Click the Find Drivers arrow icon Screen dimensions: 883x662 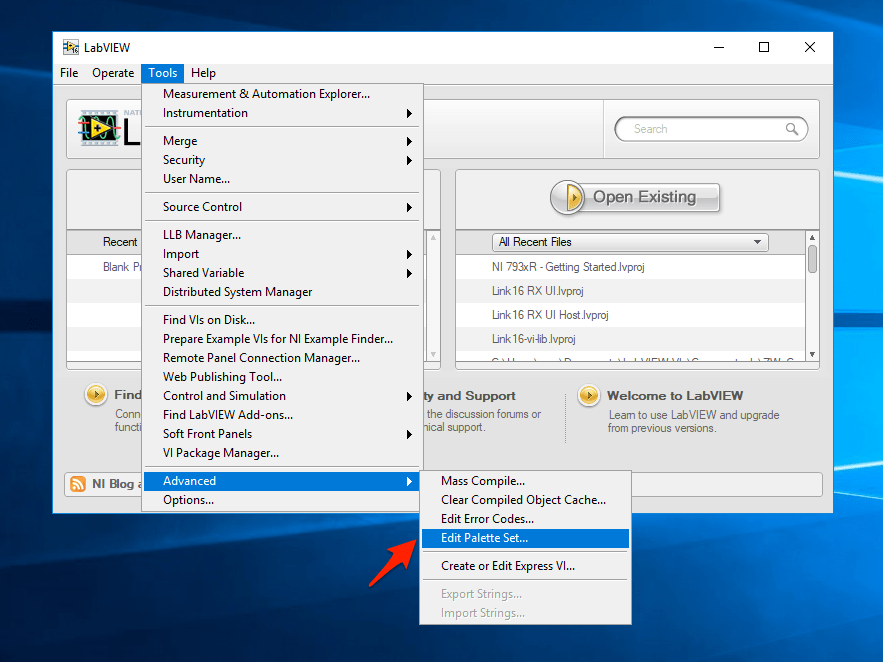96,395
